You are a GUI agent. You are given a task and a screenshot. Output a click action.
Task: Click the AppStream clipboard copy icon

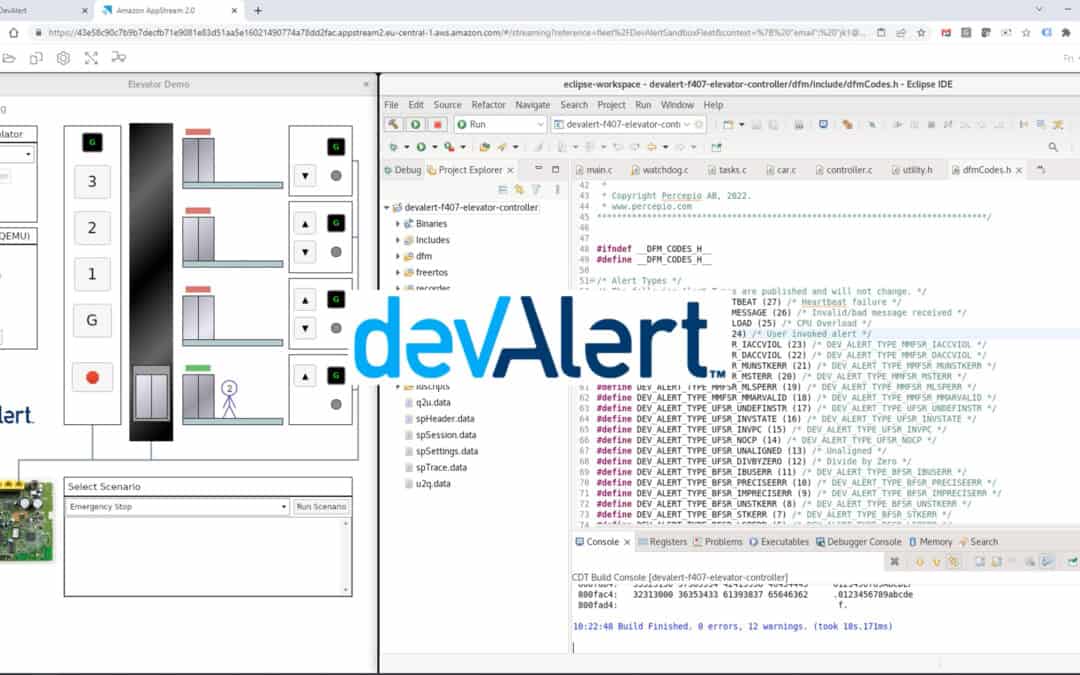36,59
